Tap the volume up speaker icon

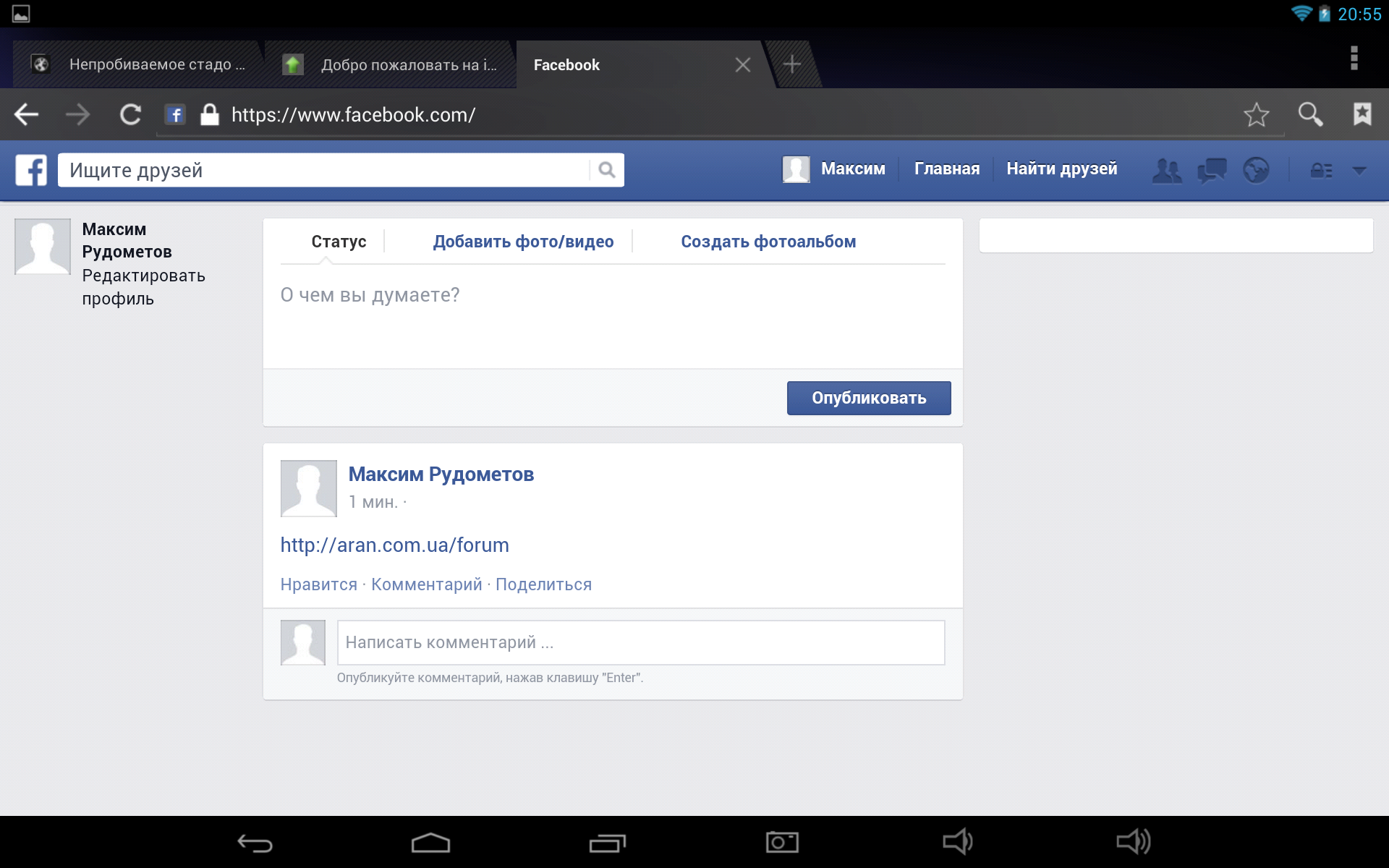point(1134,842)
